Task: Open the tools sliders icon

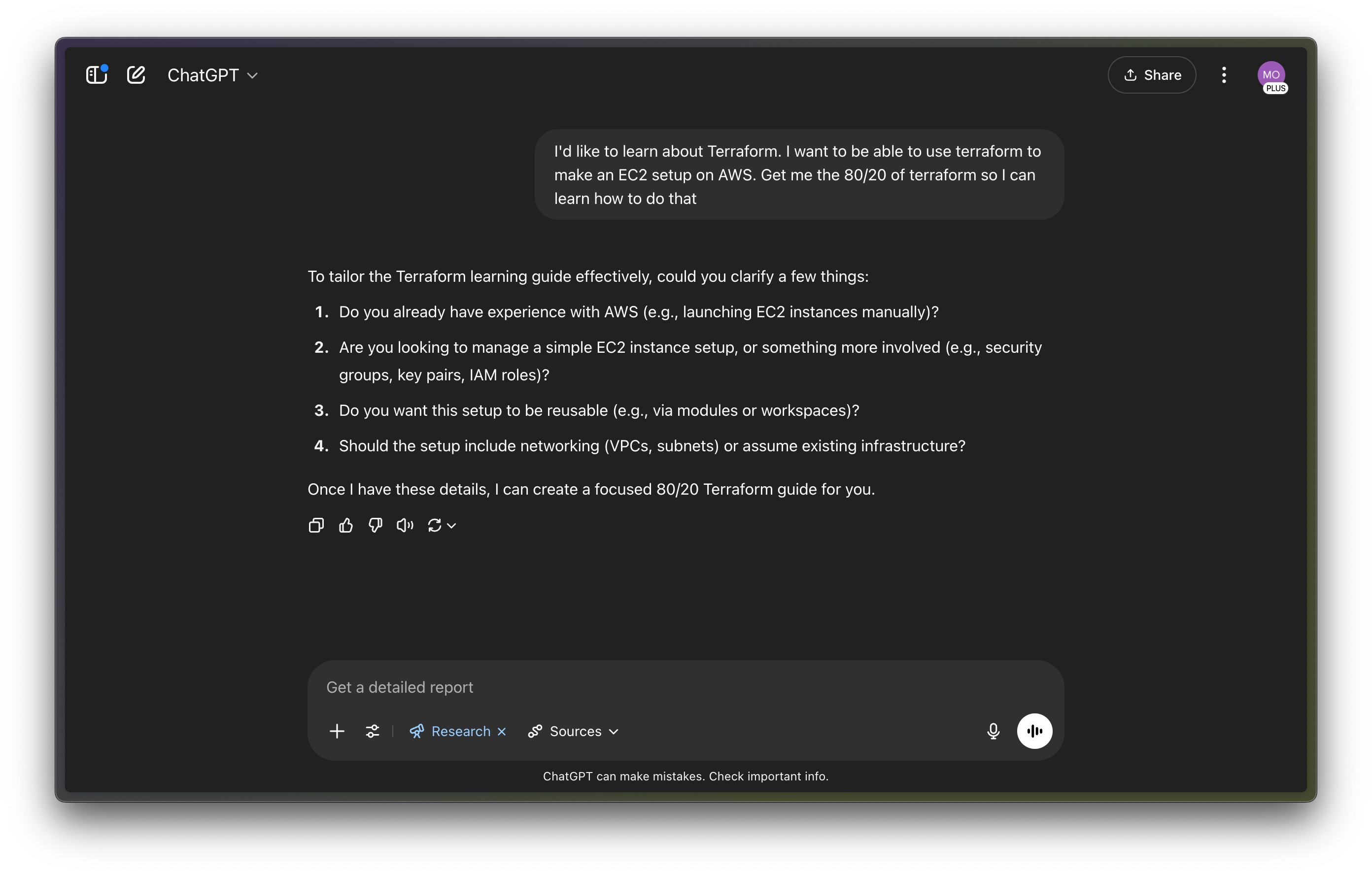Action: (x=372, y=731)
